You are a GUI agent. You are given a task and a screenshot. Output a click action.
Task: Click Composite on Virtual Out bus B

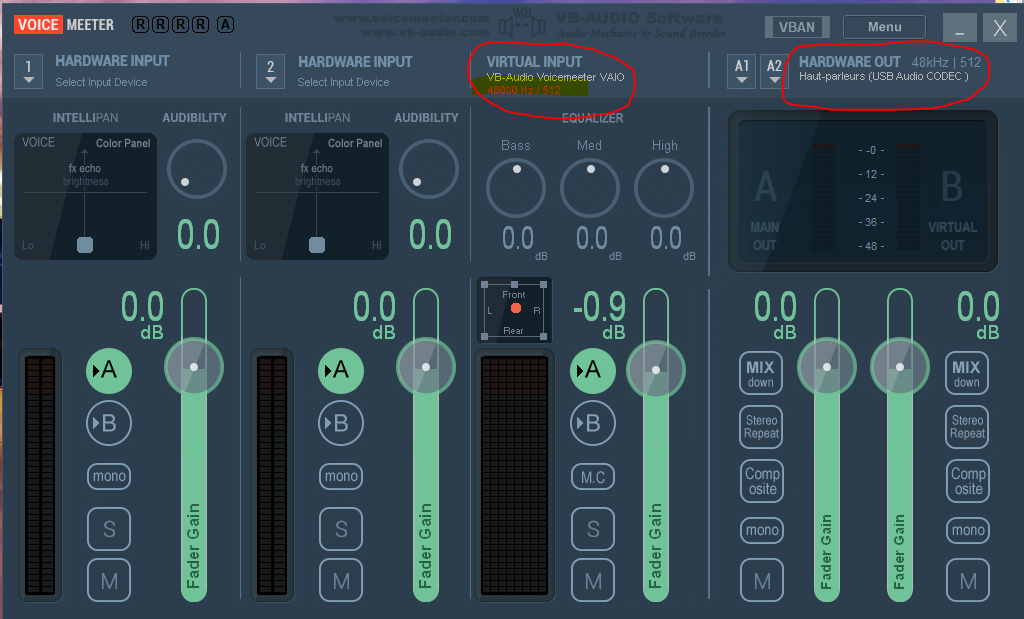(x=968, y=481)
